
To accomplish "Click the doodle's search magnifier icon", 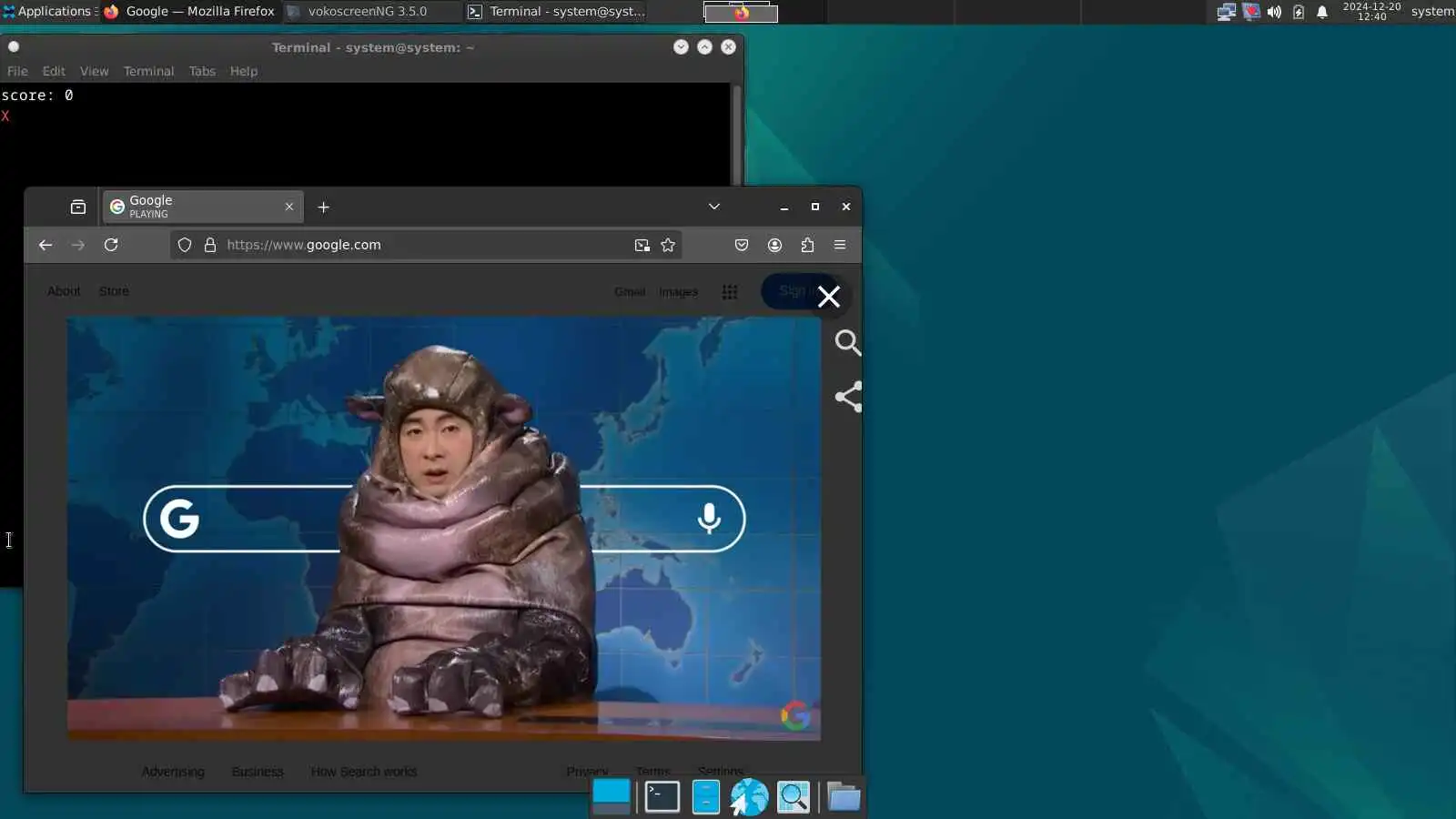I will click(x=848, y=342).
